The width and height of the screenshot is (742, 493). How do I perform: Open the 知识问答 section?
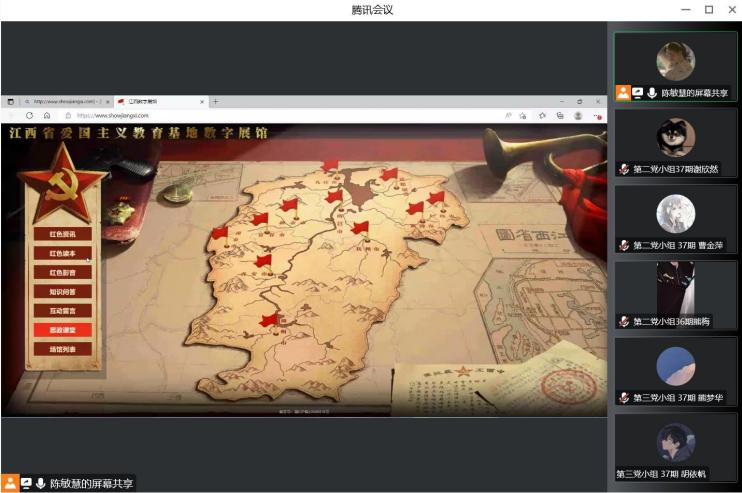[63, 291]
